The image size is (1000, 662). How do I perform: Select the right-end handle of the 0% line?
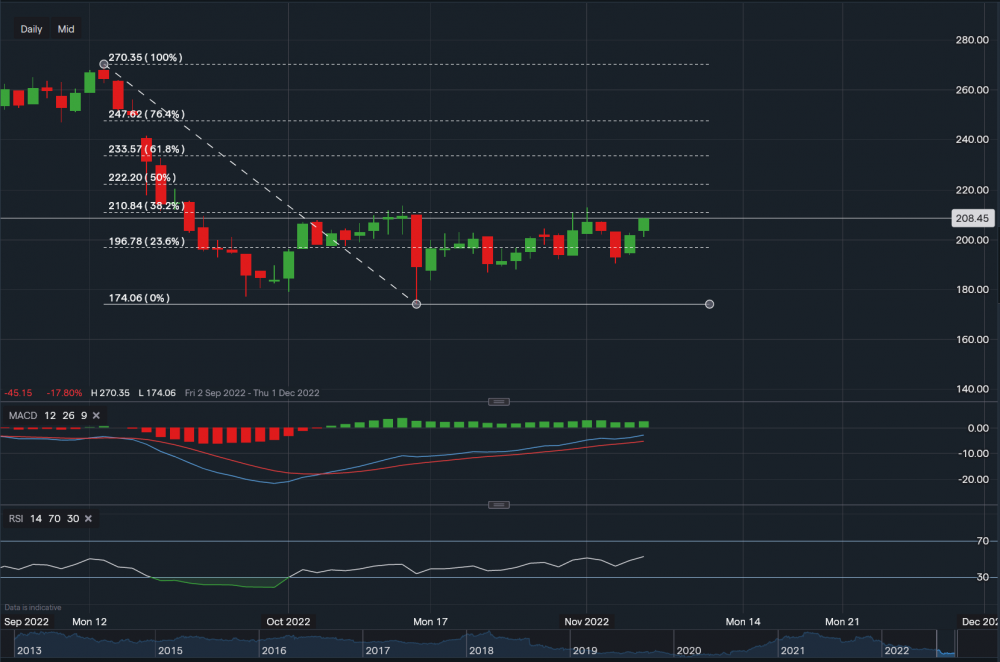[x=709, y=303]
